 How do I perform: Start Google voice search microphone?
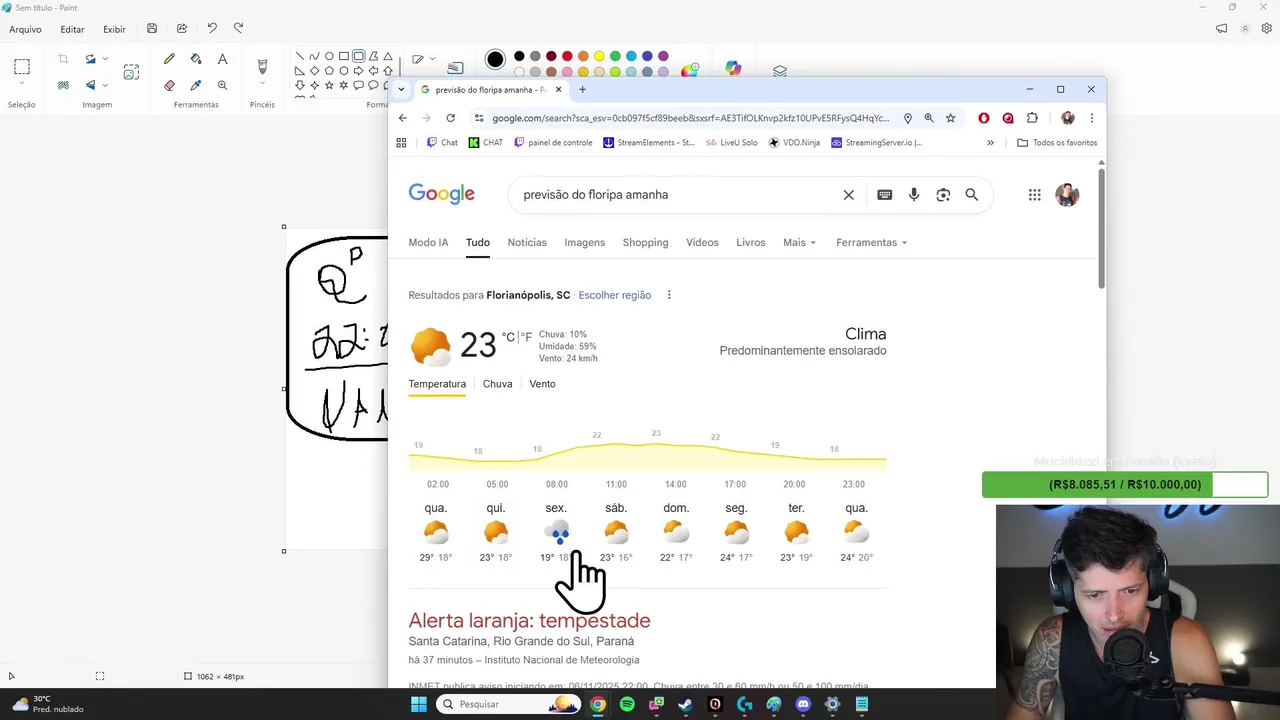[x=914, y=195]
